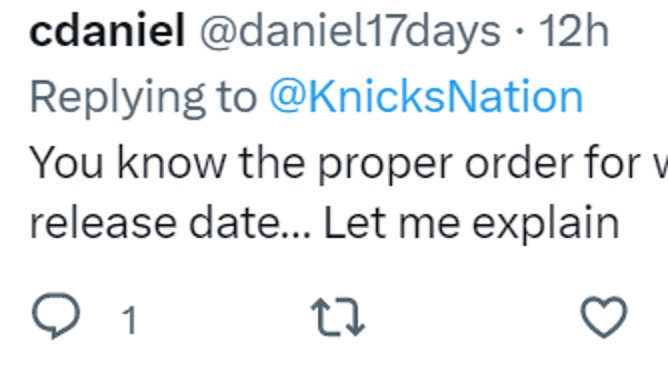This screenshot has height=376, width=668.
Task: View the tweet posted 12h ago
Action: tap(573, 32)
